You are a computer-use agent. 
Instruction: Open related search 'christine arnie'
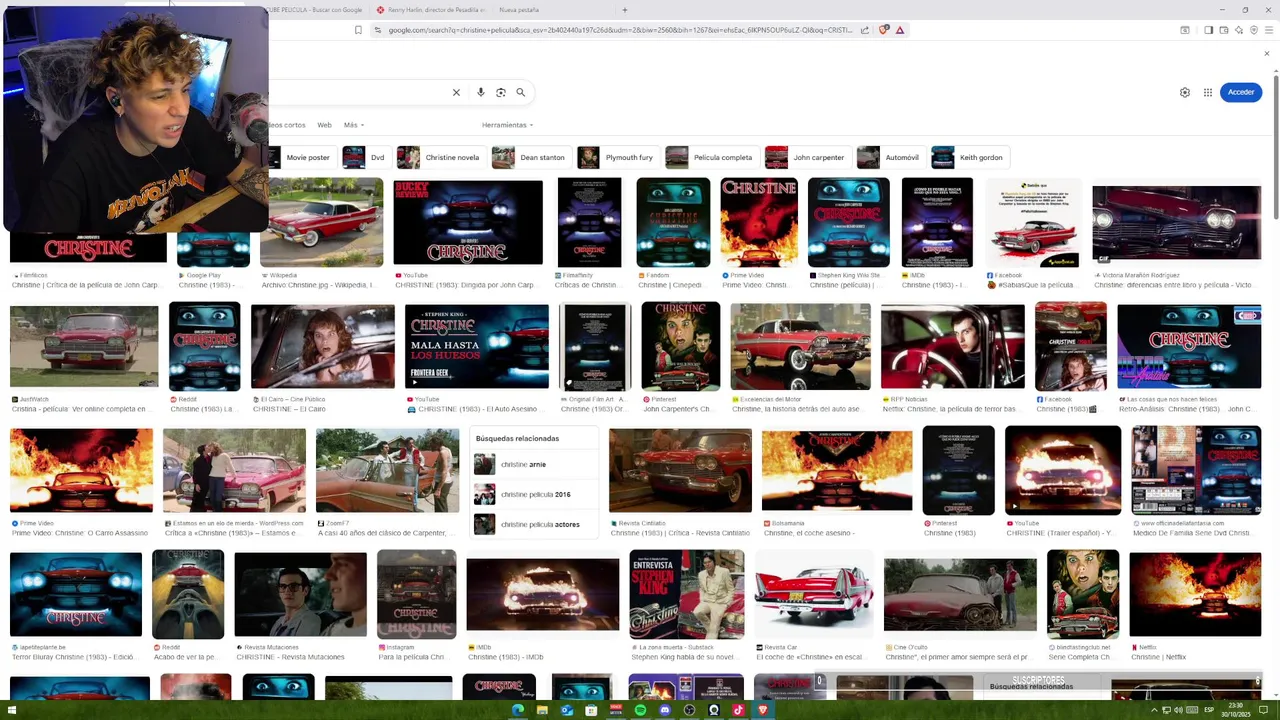coord(534,464)
